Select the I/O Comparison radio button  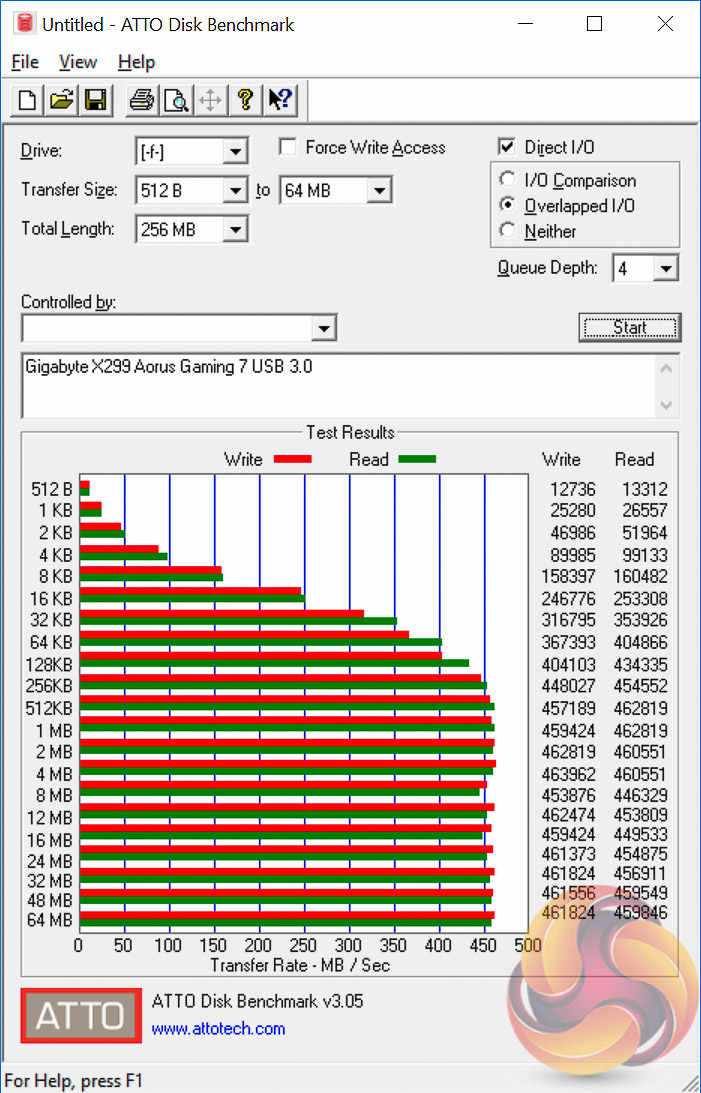click(507, 180)
